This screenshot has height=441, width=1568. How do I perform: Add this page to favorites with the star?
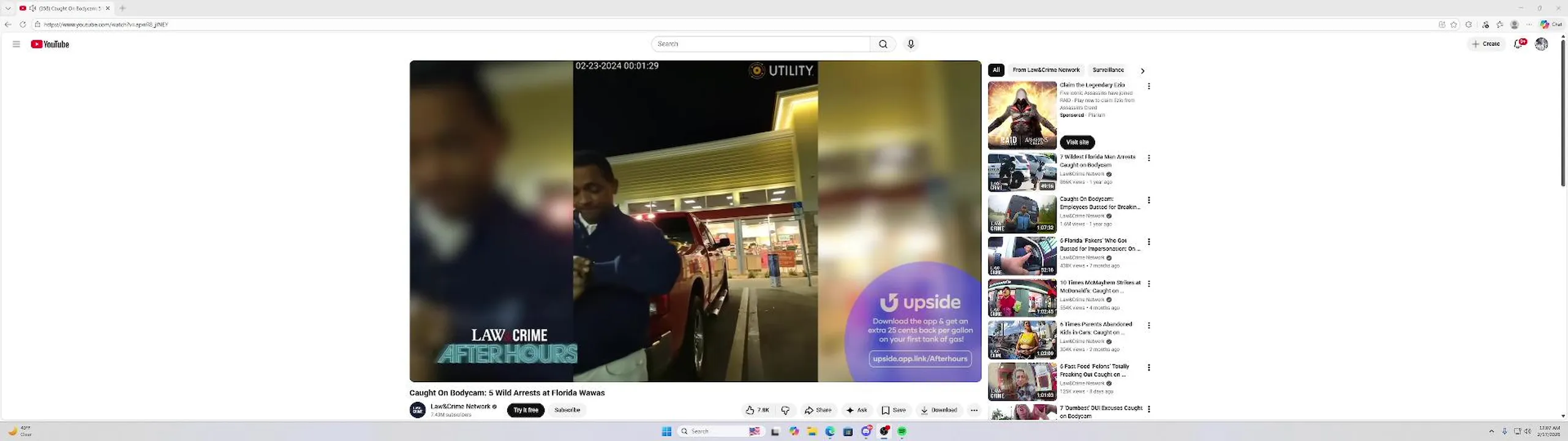[x=1453, y=24]
